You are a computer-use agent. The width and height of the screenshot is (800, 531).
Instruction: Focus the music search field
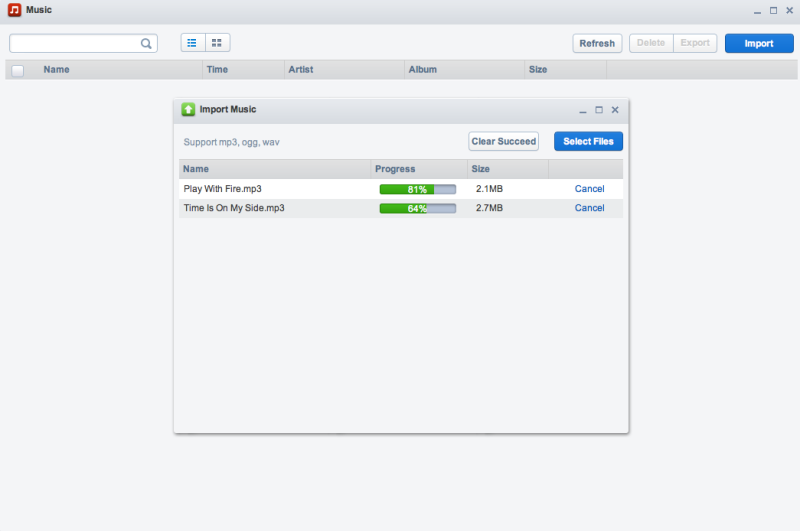[83, 43]
